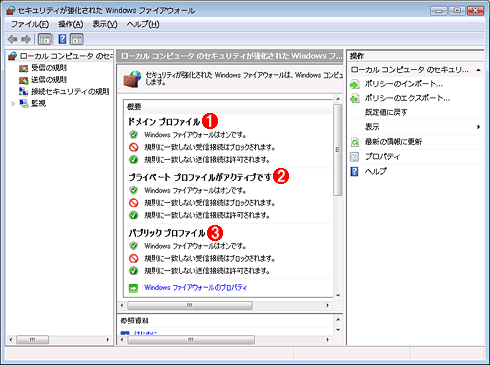The height and width of the screenshot is (365, 490).
Task: Open the 表示(V) menu
Action: click(105, 24)
